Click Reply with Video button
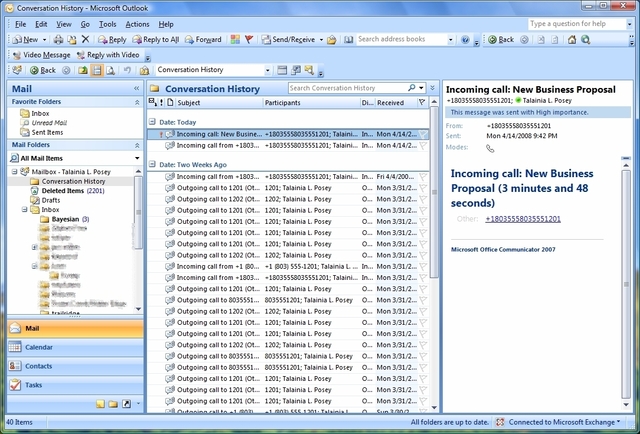 pyautogui.click(x=108, y=55)
